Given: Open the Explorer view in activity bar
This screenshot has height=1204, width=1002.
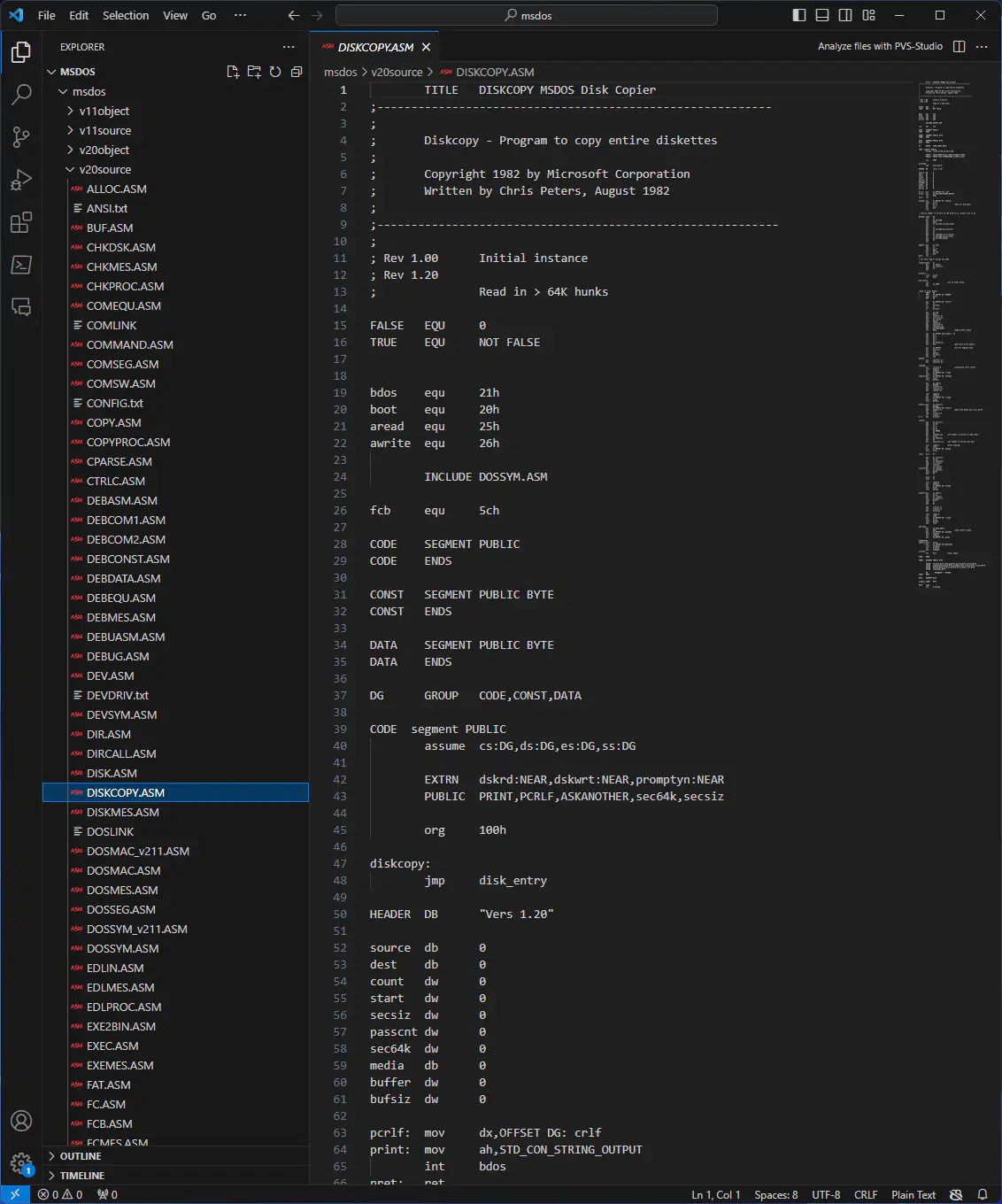Looking at the screenshot, I should [21, 52].
